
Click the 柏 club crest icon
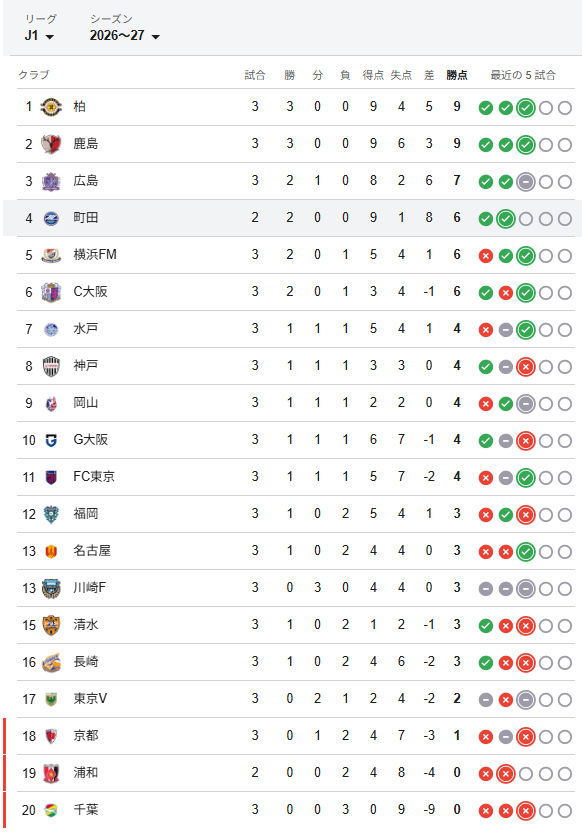(x=51, y=107)
